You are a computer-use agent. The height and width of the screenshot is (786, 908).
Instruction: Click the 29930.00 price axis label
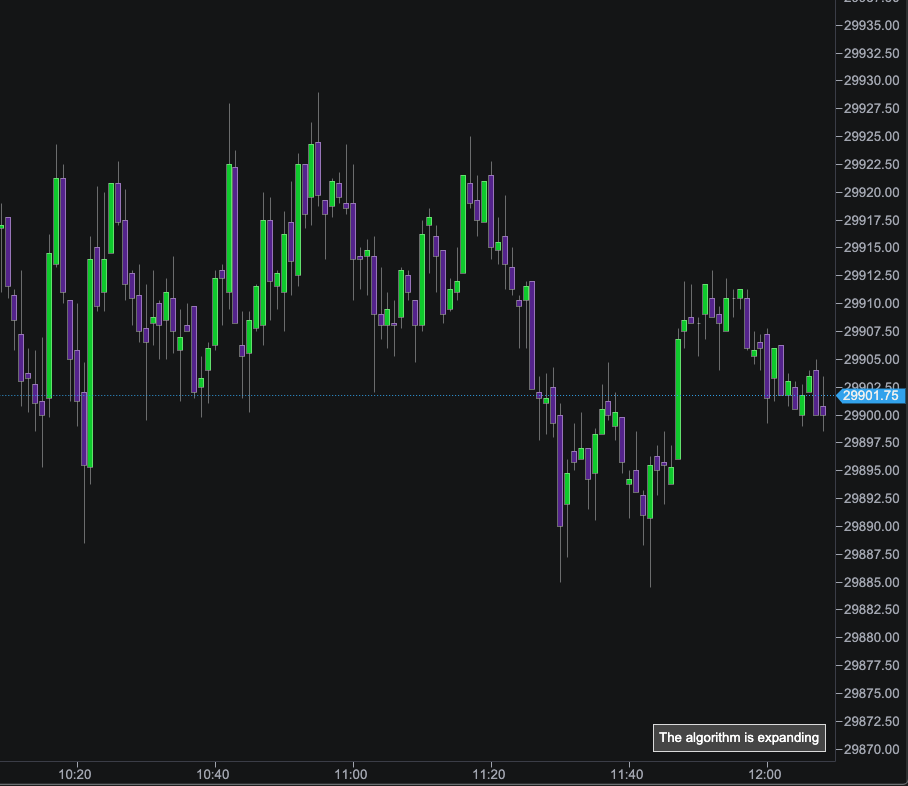pyautogui.click(x=872, y=81)
